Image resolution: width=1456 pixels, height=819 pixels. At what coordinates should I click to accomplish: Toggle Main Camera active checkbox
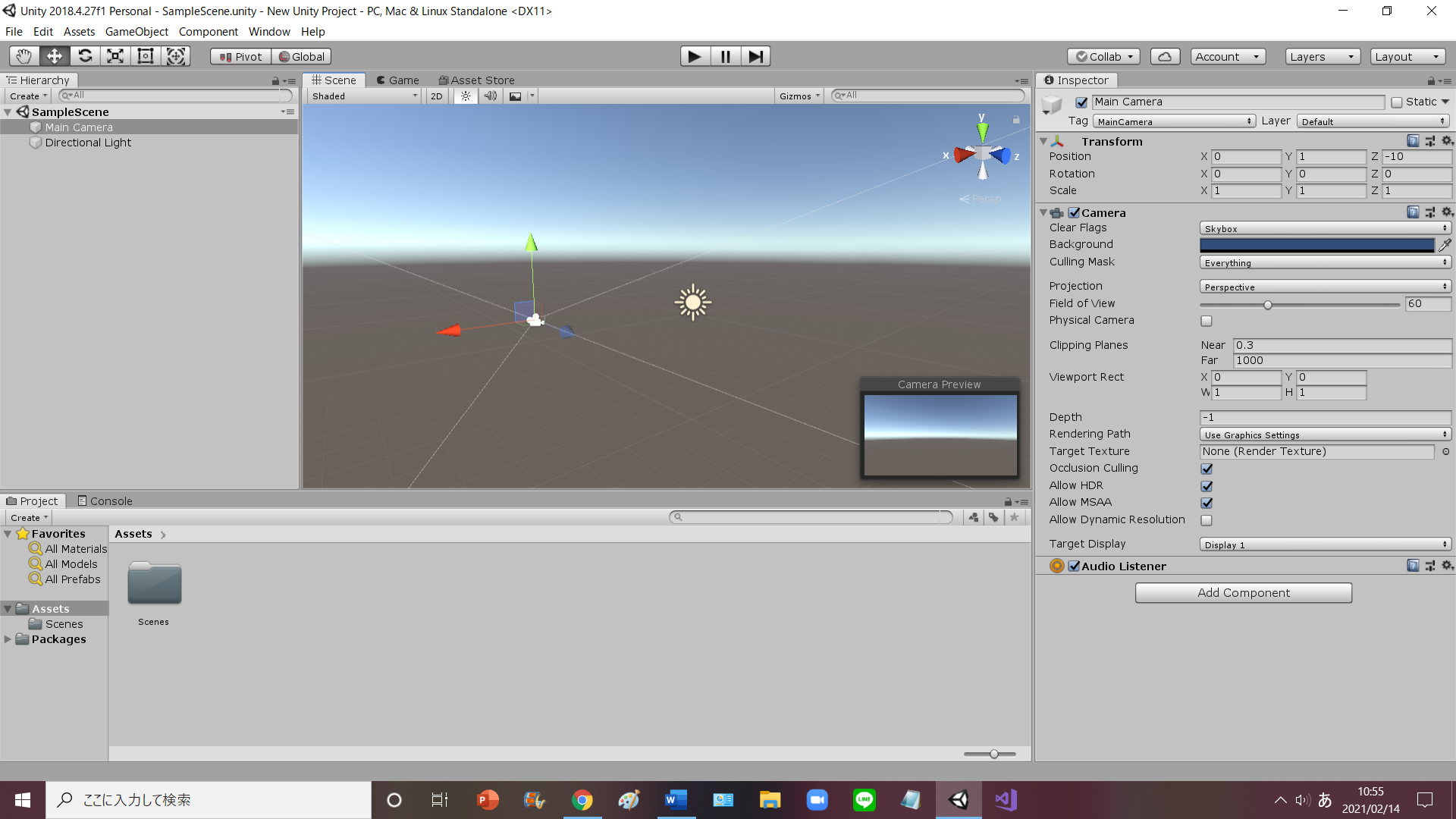1081,102
